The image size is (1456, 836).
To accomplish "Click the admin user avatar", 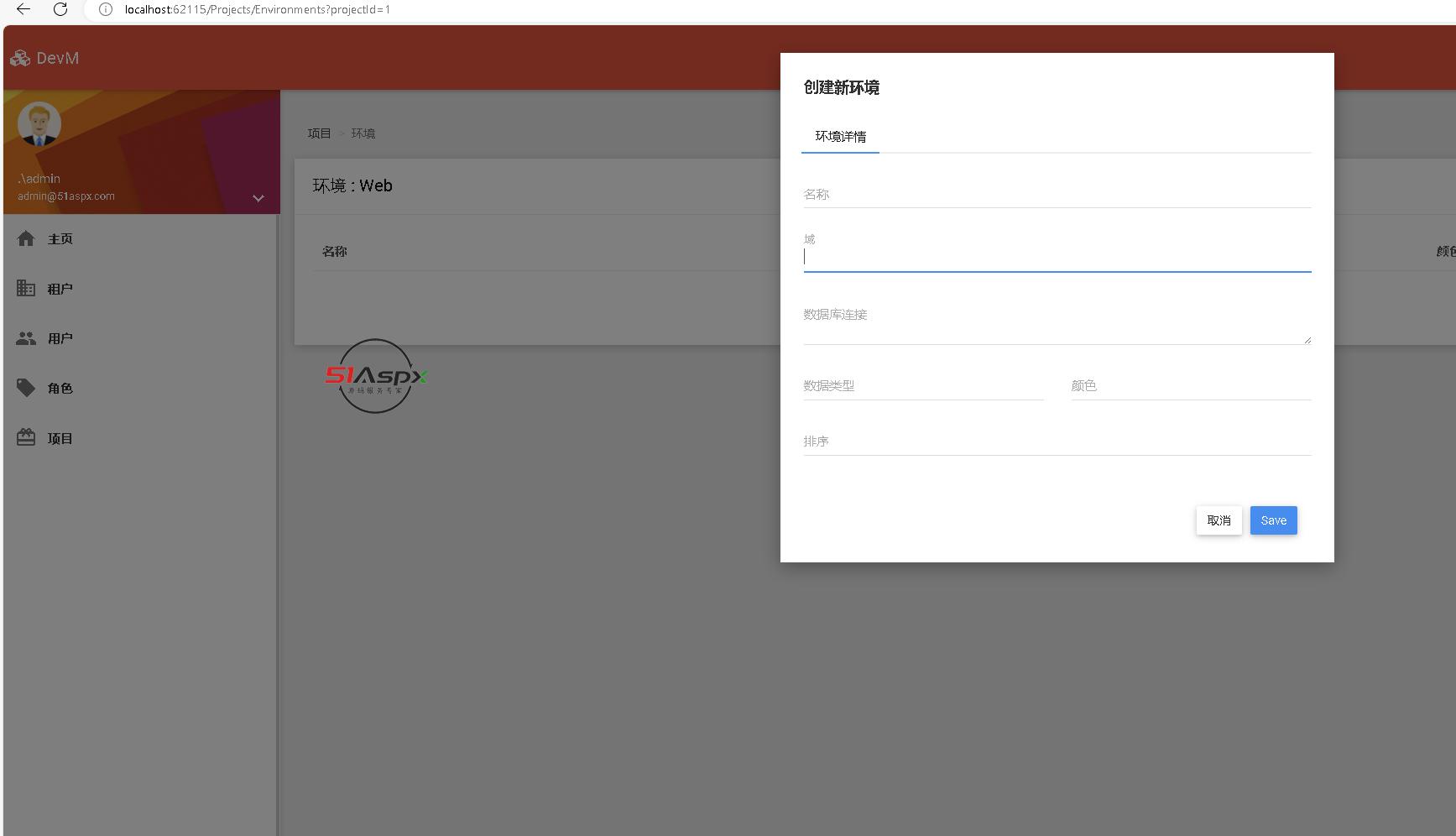I will [x=39, y=124].
